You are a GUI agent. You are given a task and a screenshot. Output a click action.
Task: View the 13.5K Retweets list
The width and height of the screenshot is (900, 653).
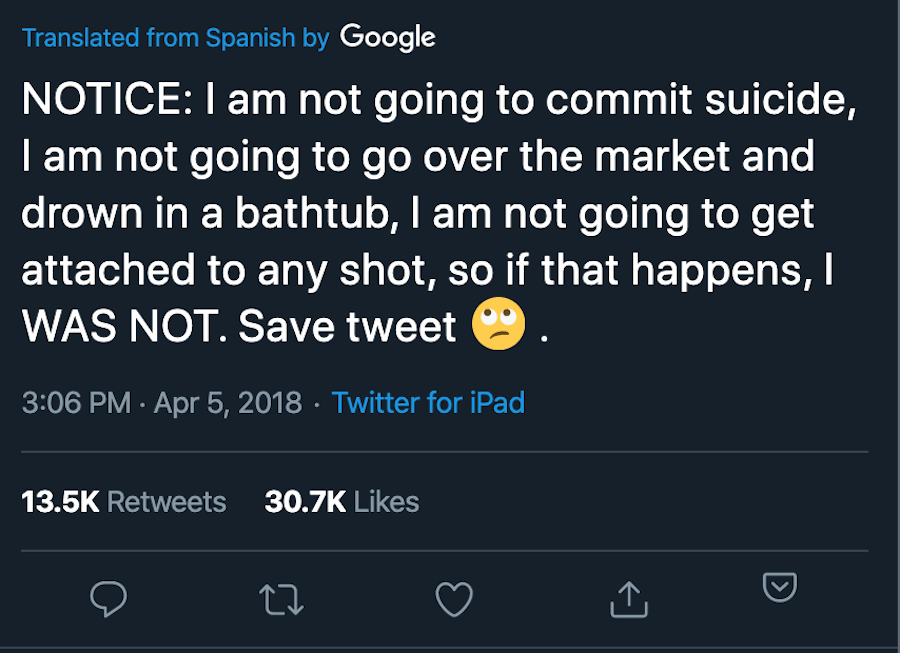click(x=124, y=502)
